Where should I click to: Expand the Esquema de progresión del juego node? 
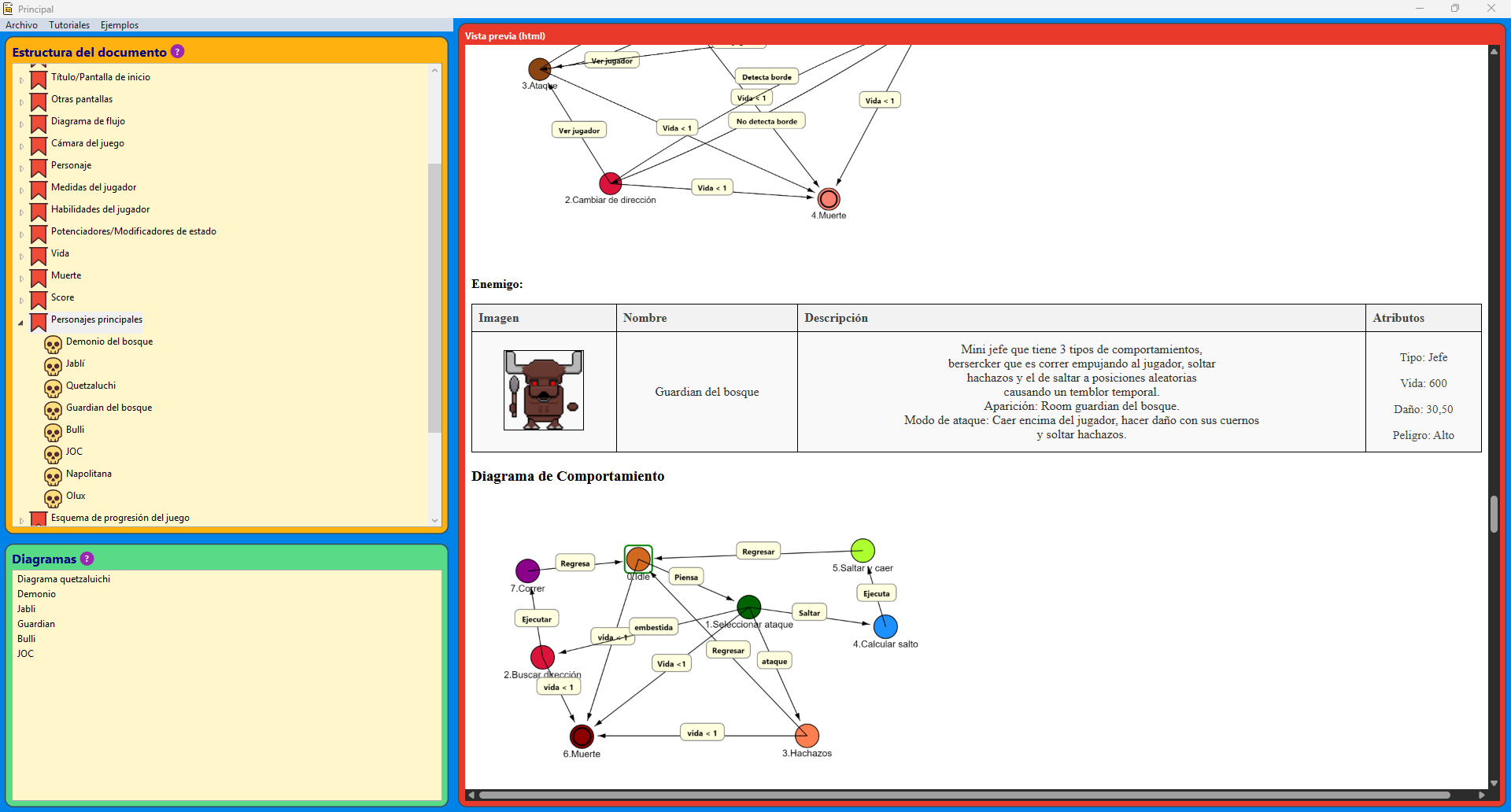[x=21, y=520]
